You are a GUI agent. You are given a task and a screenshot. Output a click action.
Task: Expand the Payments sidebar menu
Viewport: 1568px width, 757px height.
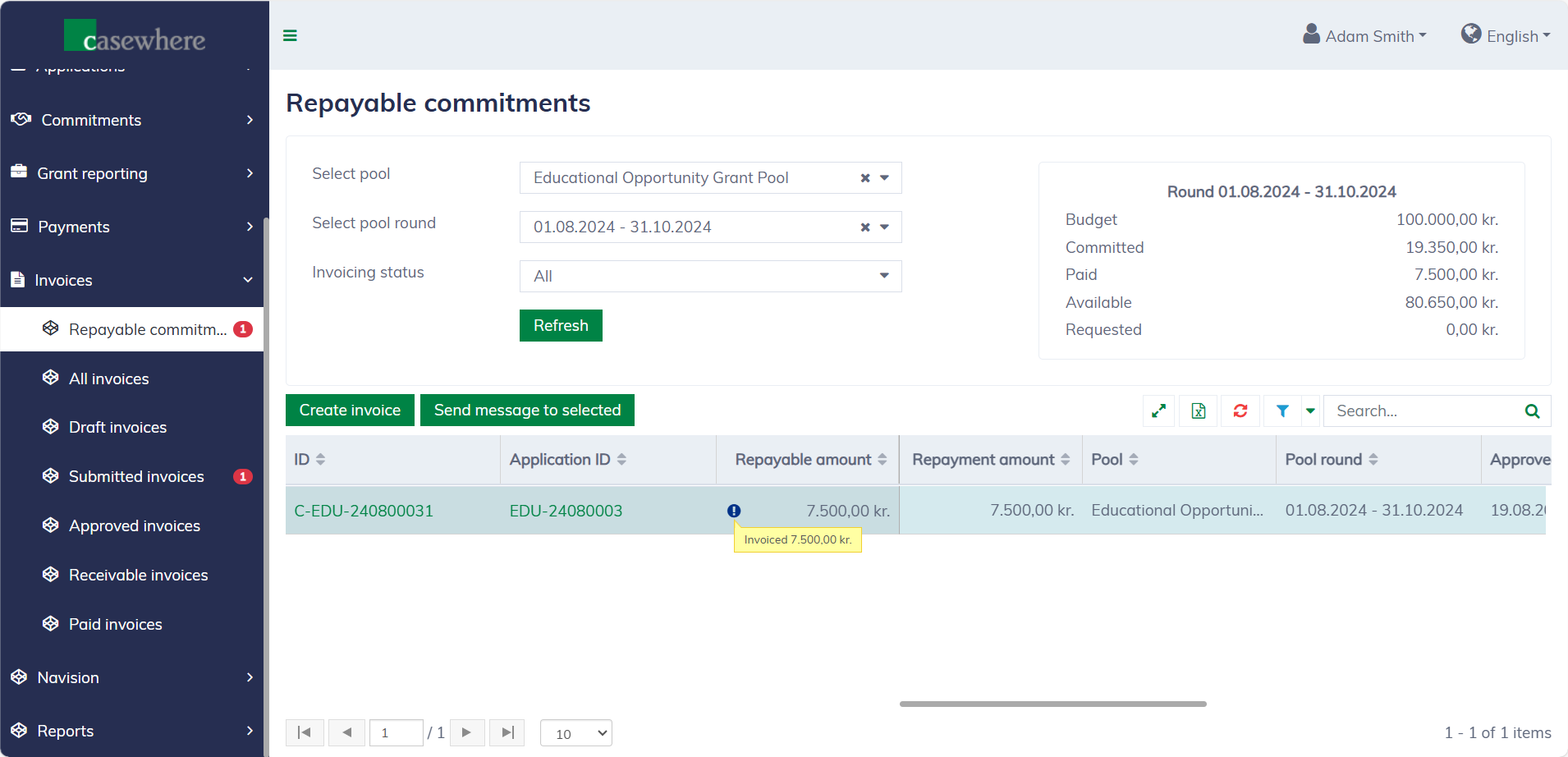[x=131, y=227]
